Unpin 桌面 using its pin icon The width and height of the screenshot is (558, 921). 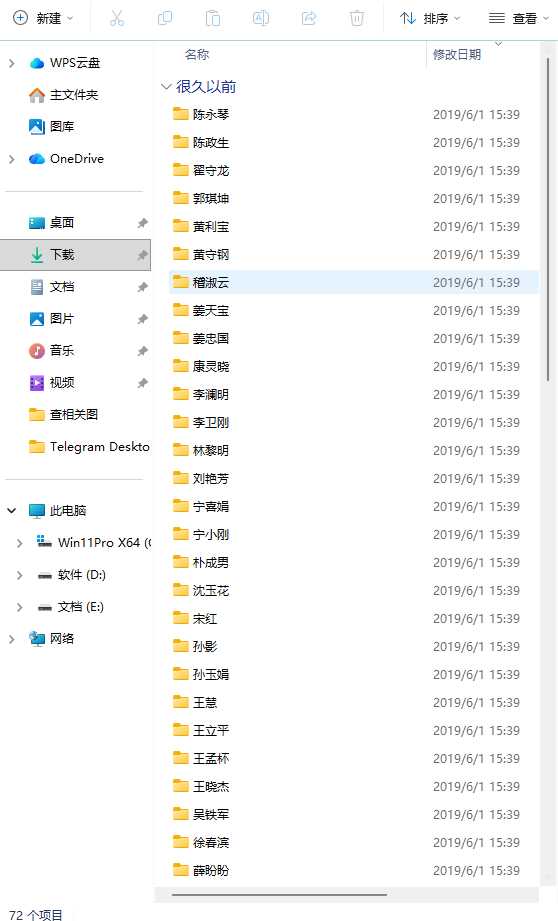tap(142, 223)
